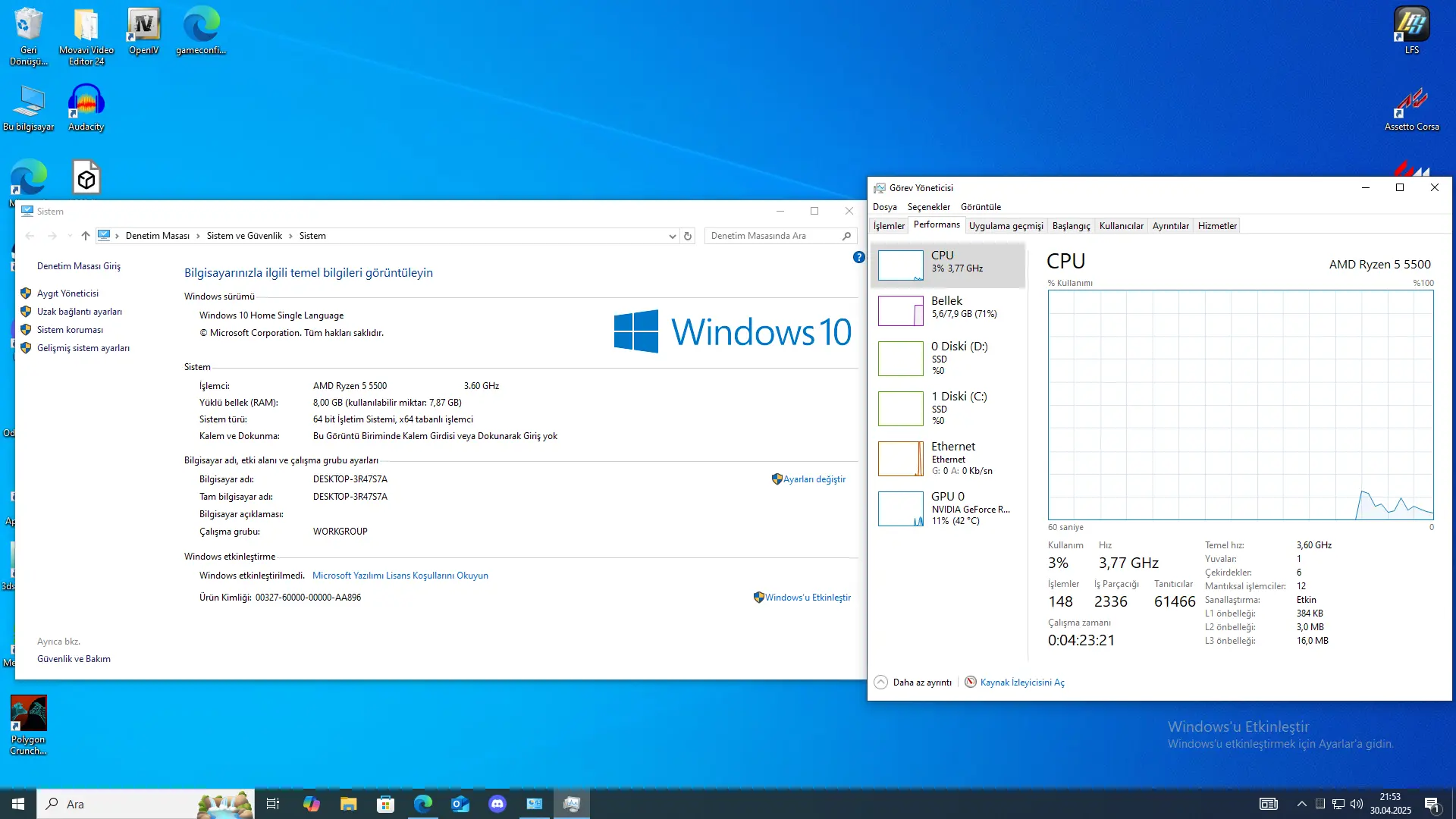Open Gelişmiş sistem ayarları link
1456x819 pixels.
pyautogui.click(x=83, y=348)
